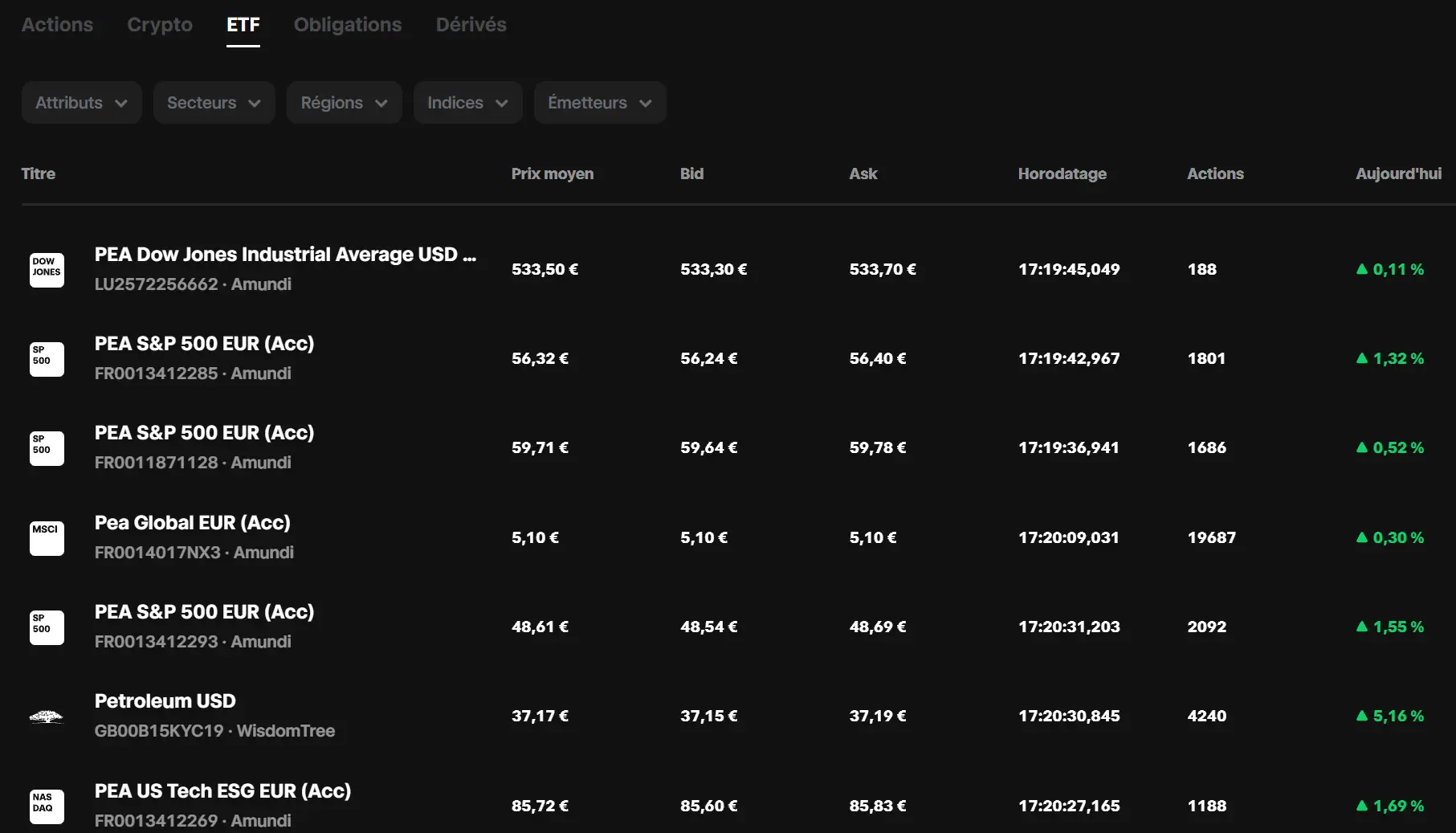
Task: Sort by Prix moyen column header
Action: (553, 174)
